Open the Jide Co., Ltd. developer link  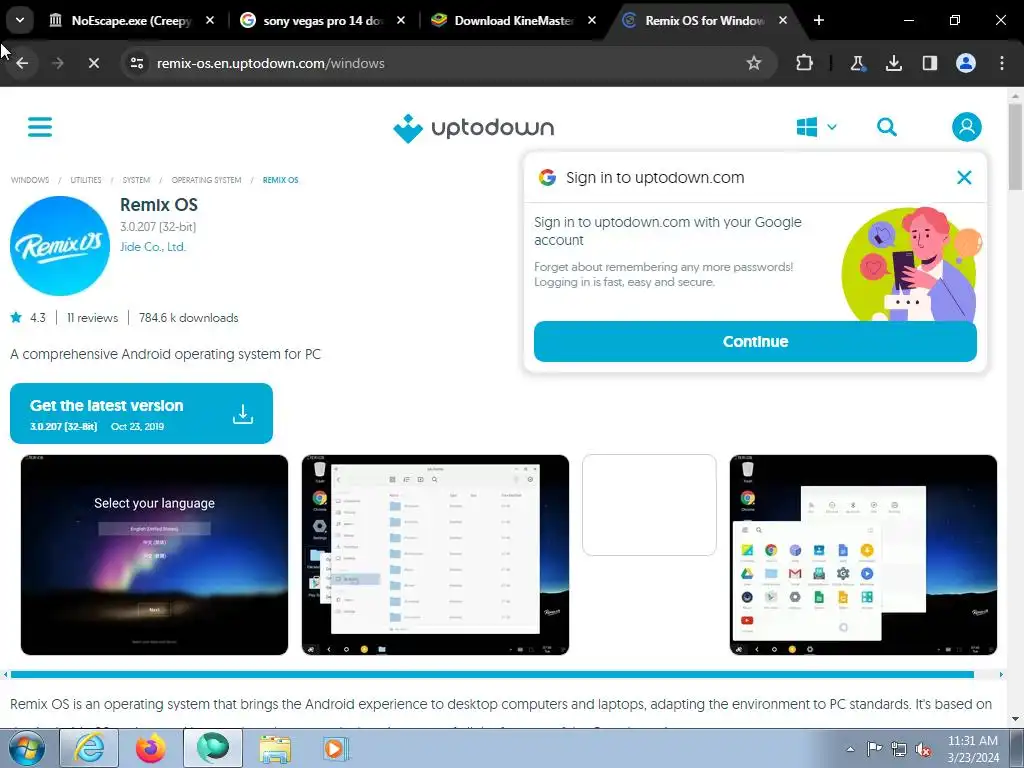153,247
